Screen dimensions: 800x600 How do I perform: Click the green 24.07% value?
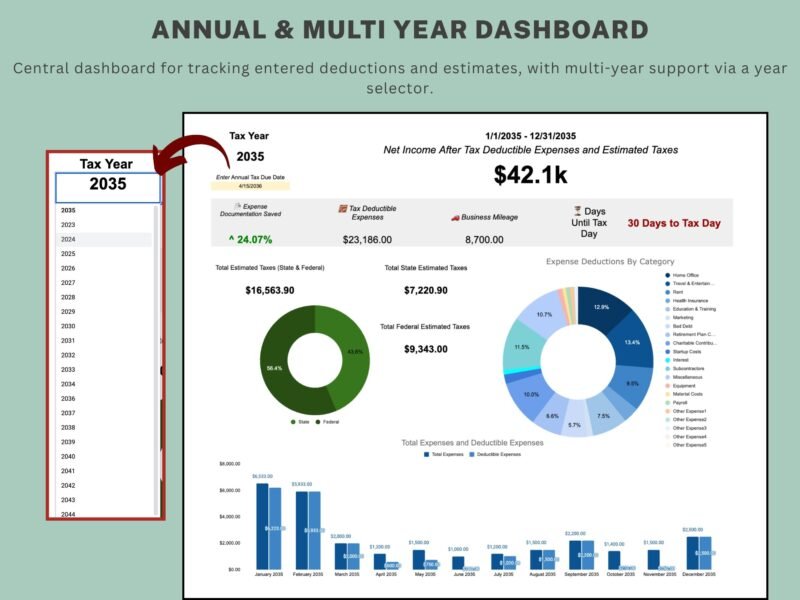click(250, 239)
